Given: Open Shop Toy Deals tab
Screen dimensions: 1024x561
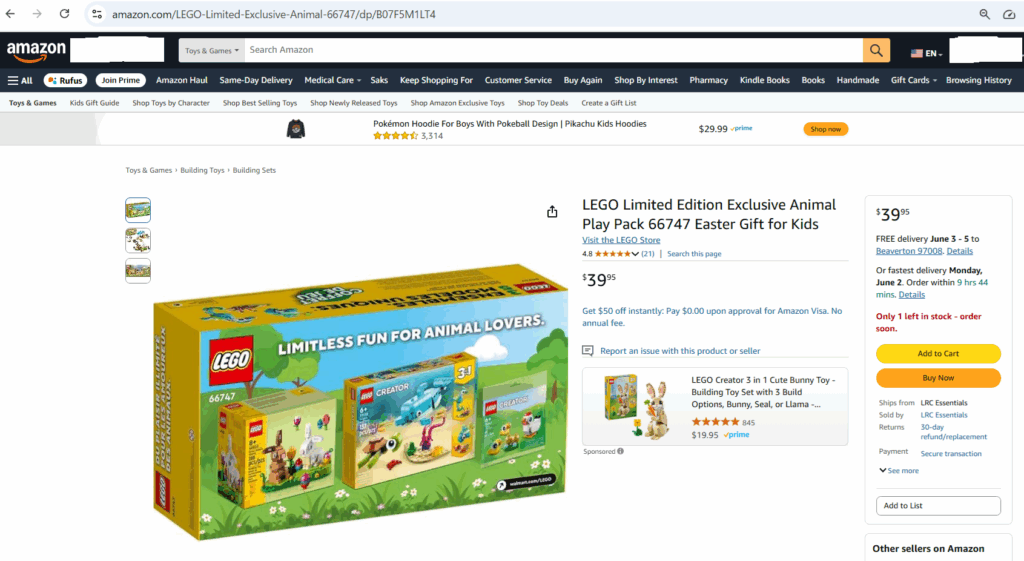Looking at the screenshot, I should click(x=543, y=103).
